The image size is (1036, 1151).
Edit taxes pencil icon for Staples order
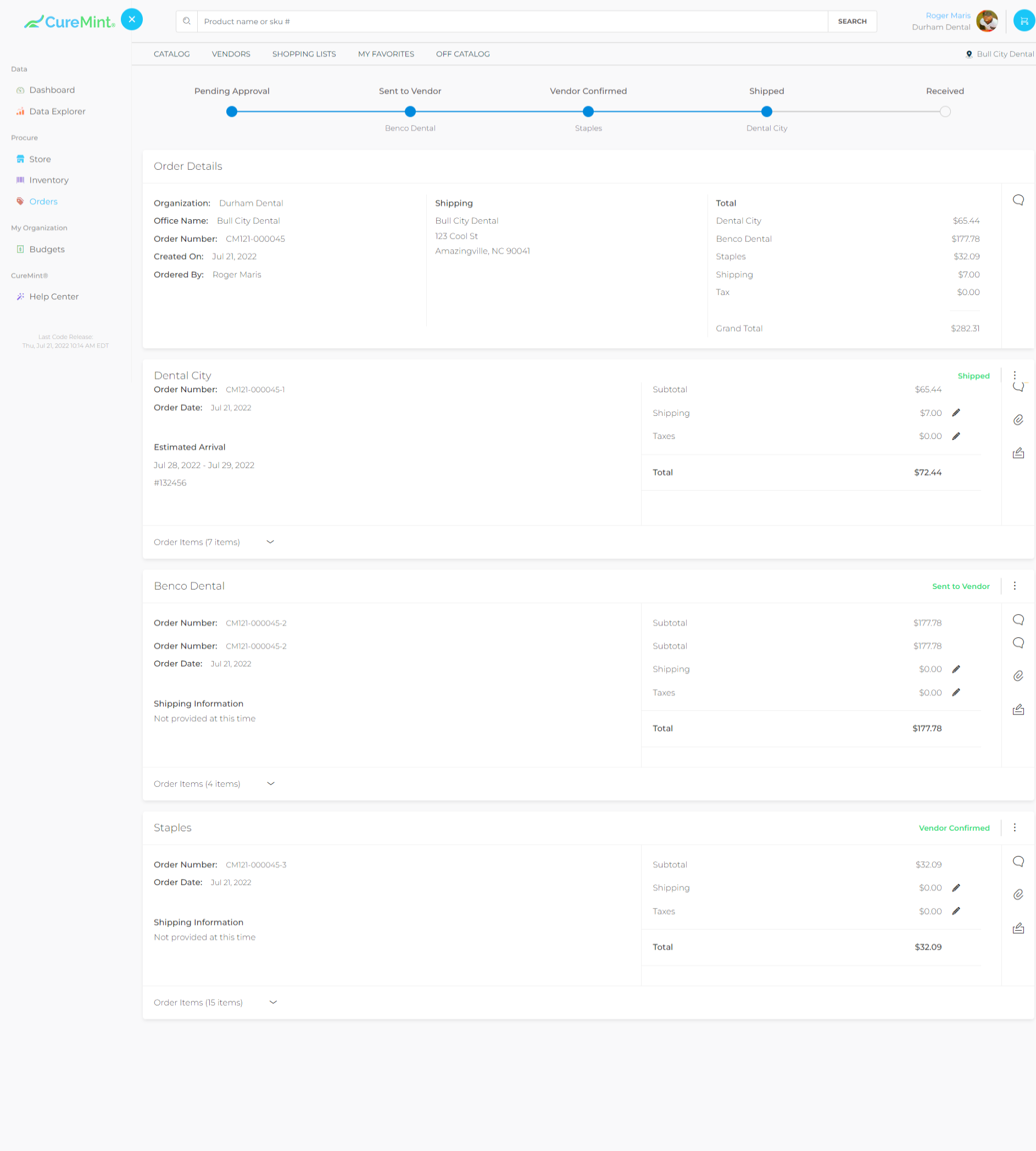[x=956, y=911]
